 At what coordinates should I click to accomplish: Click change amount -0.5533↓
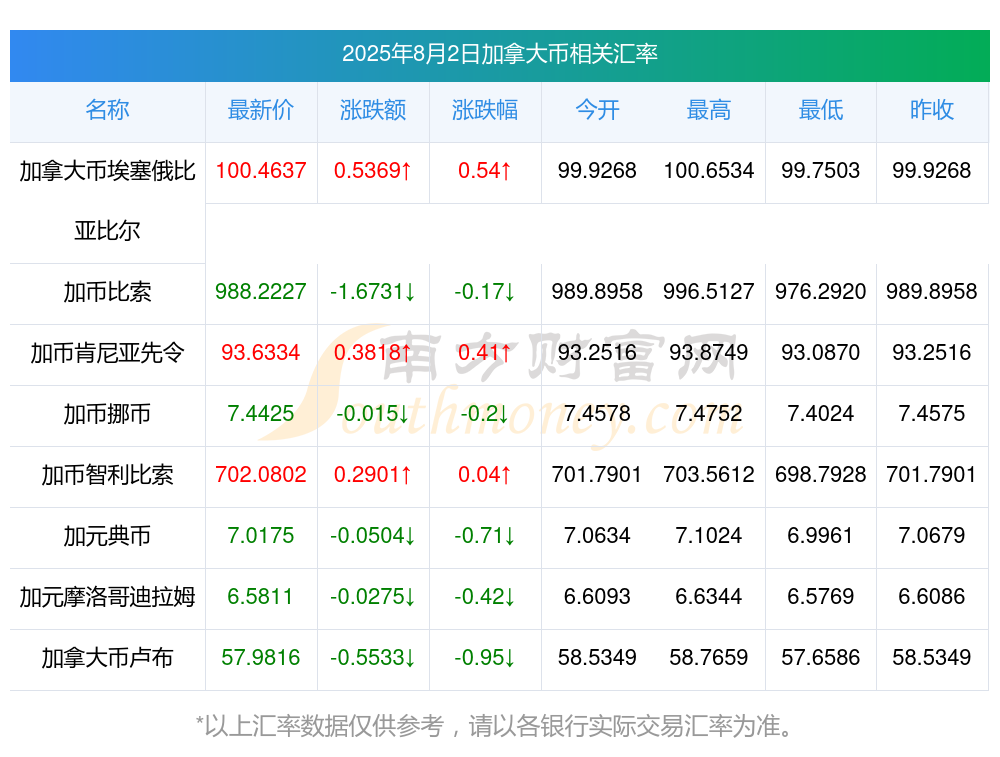[373, 658]
